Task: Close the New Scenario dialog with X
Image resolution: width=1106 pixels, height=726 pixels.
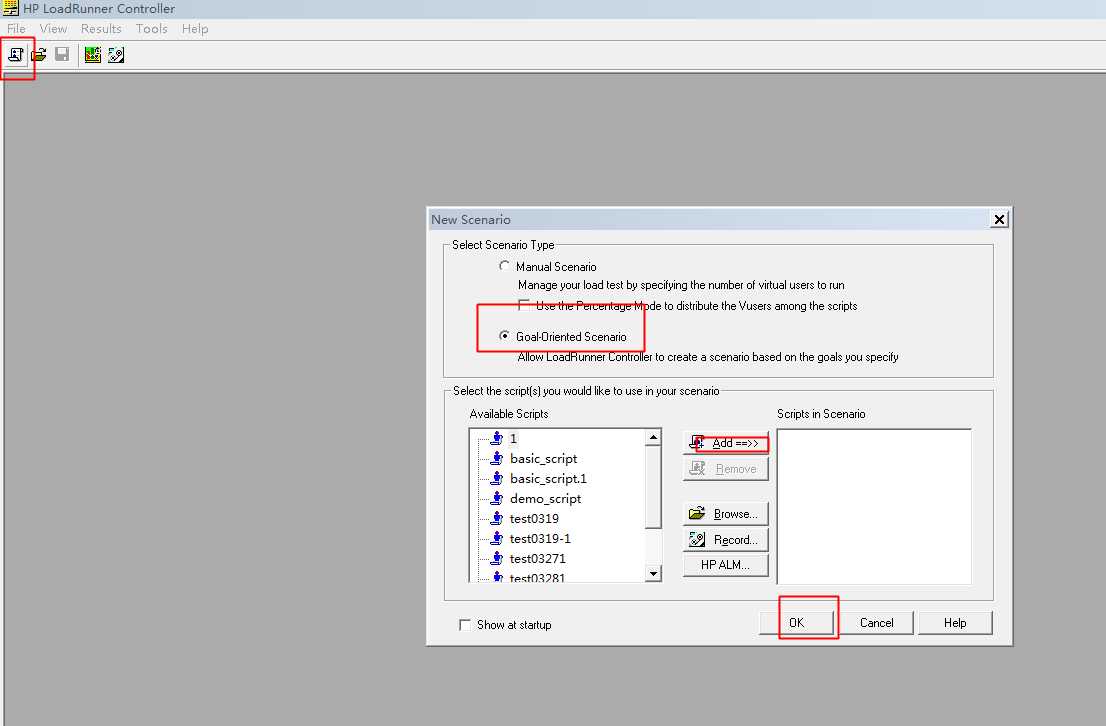Action: pyautogui.click(x=999, y=219)
